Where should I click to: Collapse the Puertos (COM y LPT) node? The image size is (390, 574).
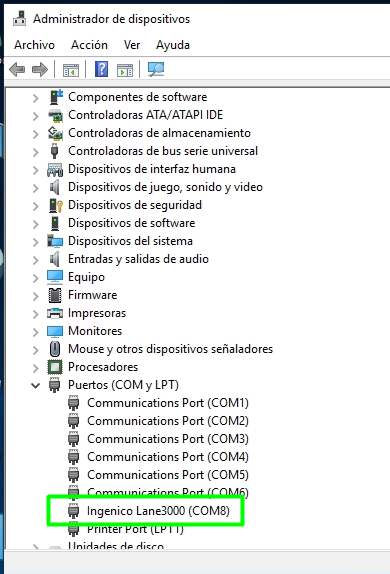click(x=36, y=385)
